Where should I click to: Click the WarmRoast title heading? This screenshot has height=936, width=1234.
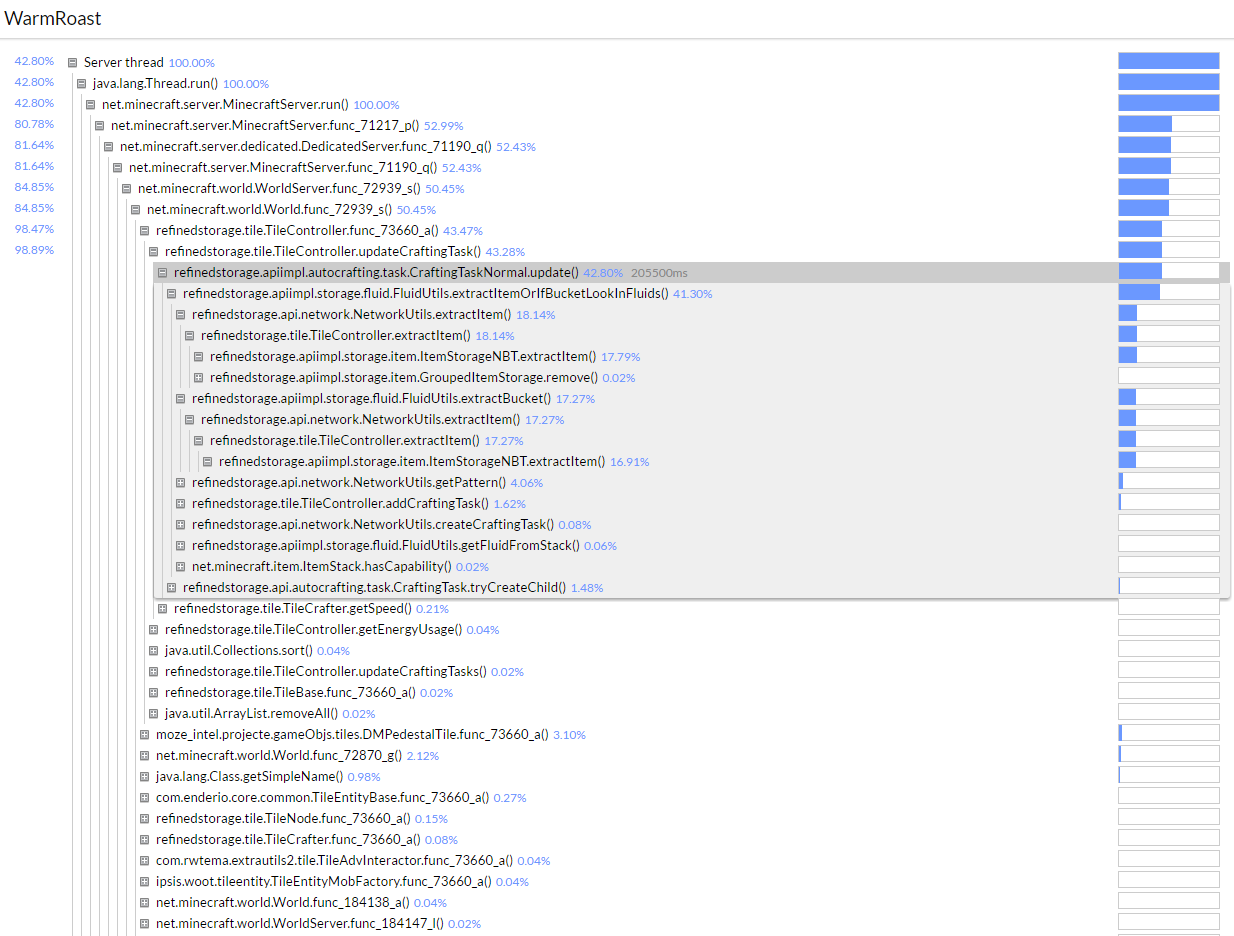point(52,18)
